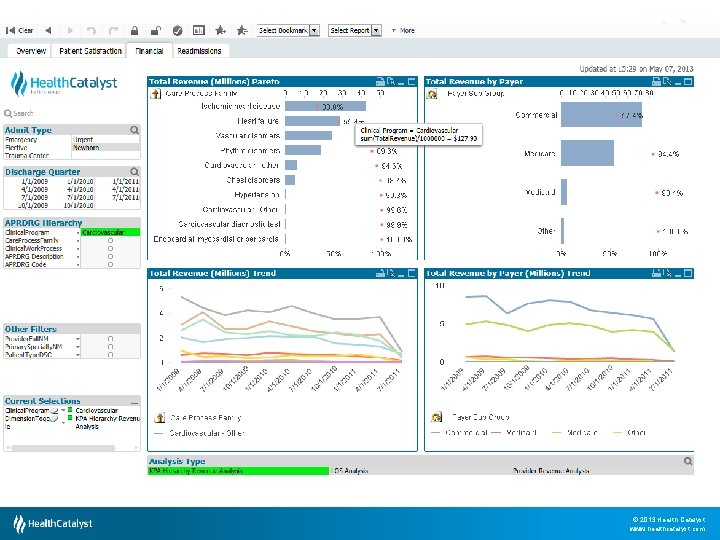Image resolution: width=720 pixels, height=540 pixels.
Task: Switch to the Patient Satisfaction tab
Action: [90, 51]
